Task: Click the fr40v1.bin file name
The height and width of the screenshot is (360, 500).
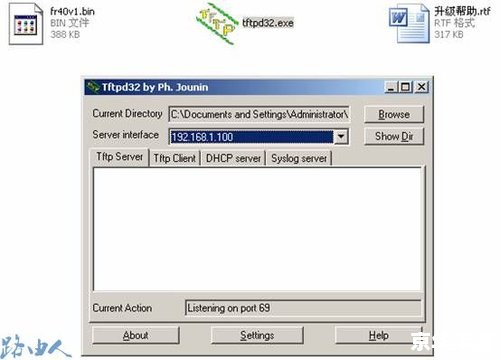Action: click(72, 11)
